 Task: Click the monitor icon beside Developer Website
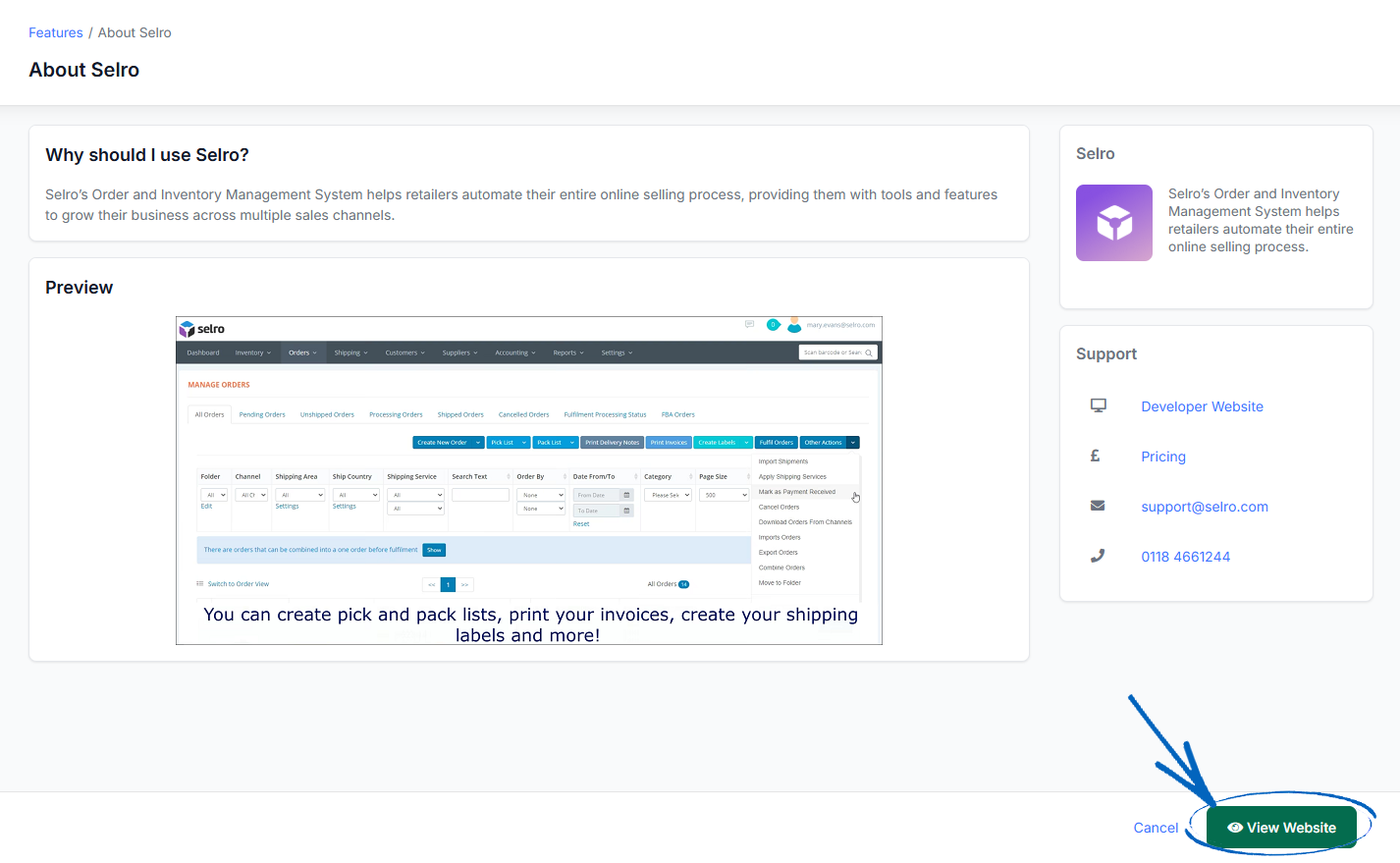pyautogui.click(x=1099, y=405)
